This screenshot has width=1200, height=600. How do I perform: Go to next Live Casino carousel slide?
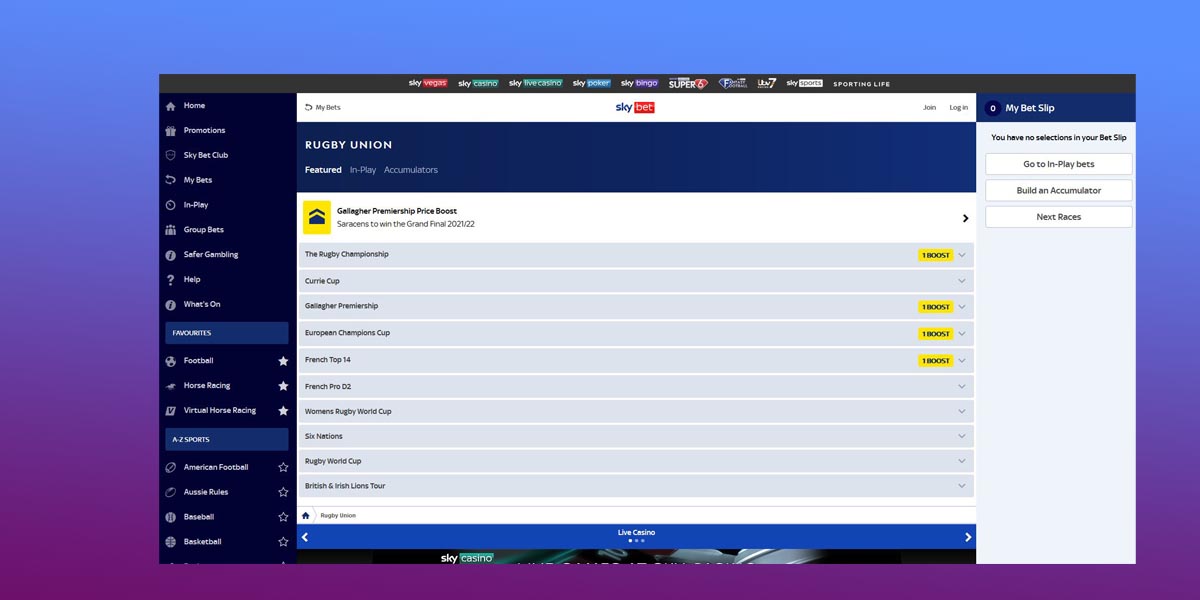(x=968, y=537)
